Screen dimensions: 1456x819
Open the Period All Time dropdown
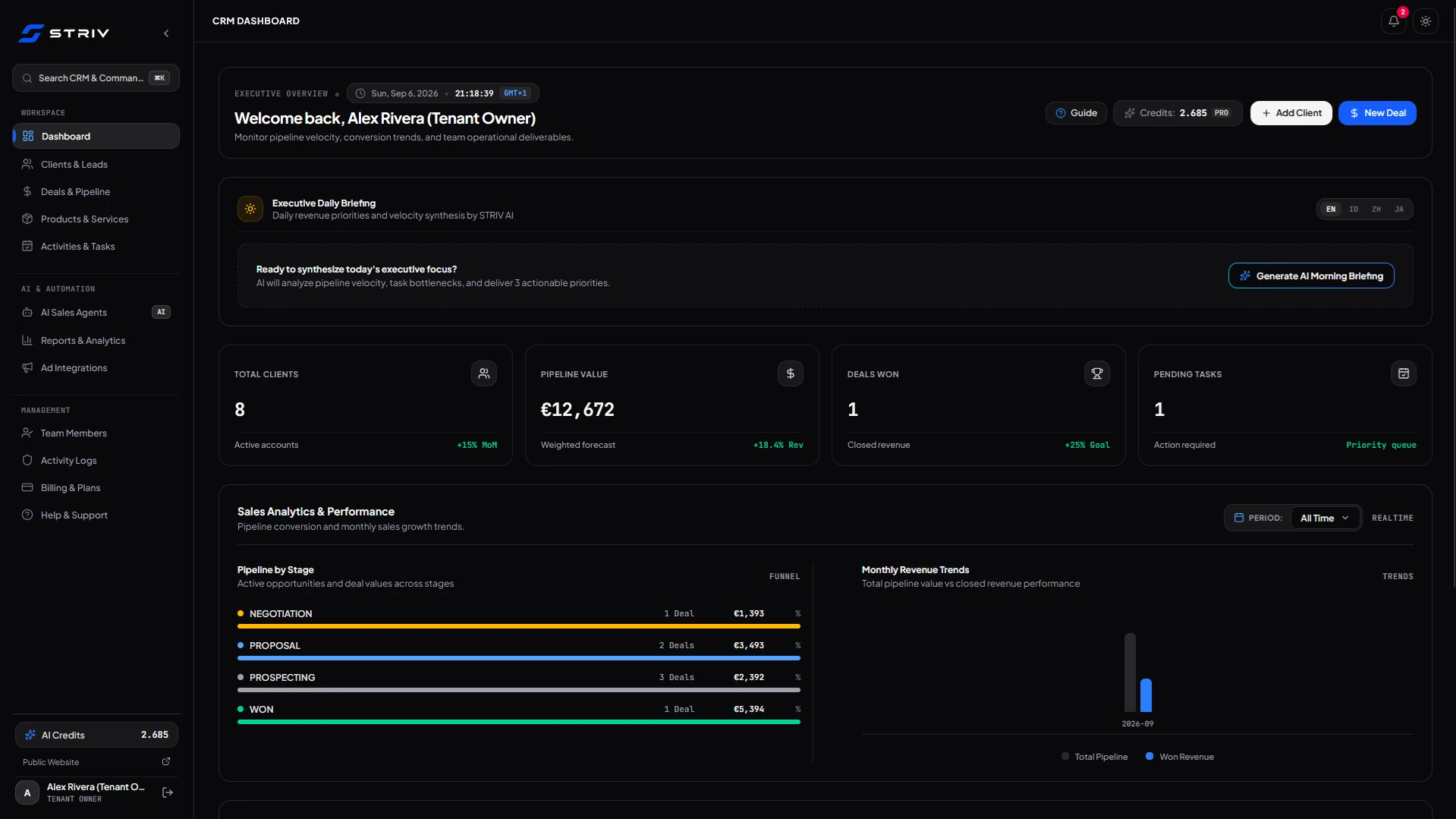[1325, 518]
